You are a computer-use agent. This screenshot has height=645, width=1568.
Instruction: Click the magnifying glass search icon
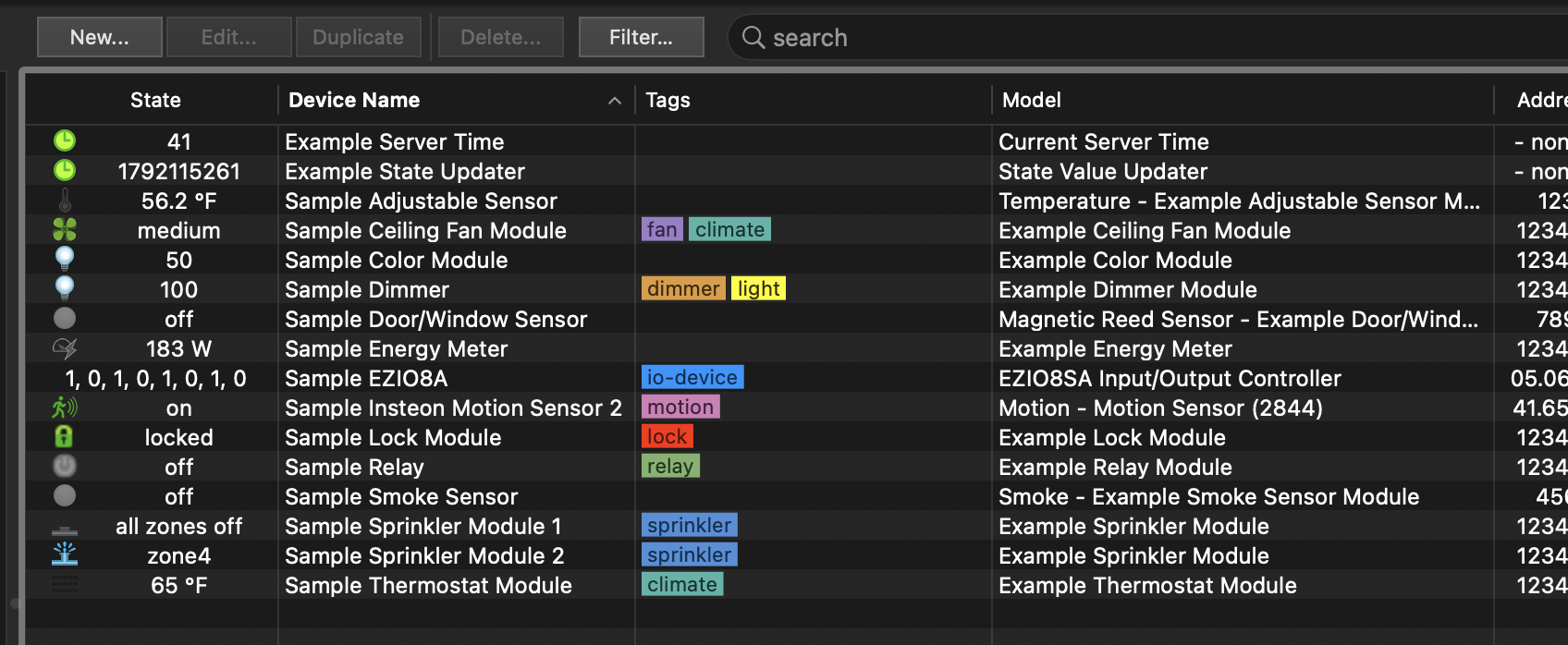753,37
